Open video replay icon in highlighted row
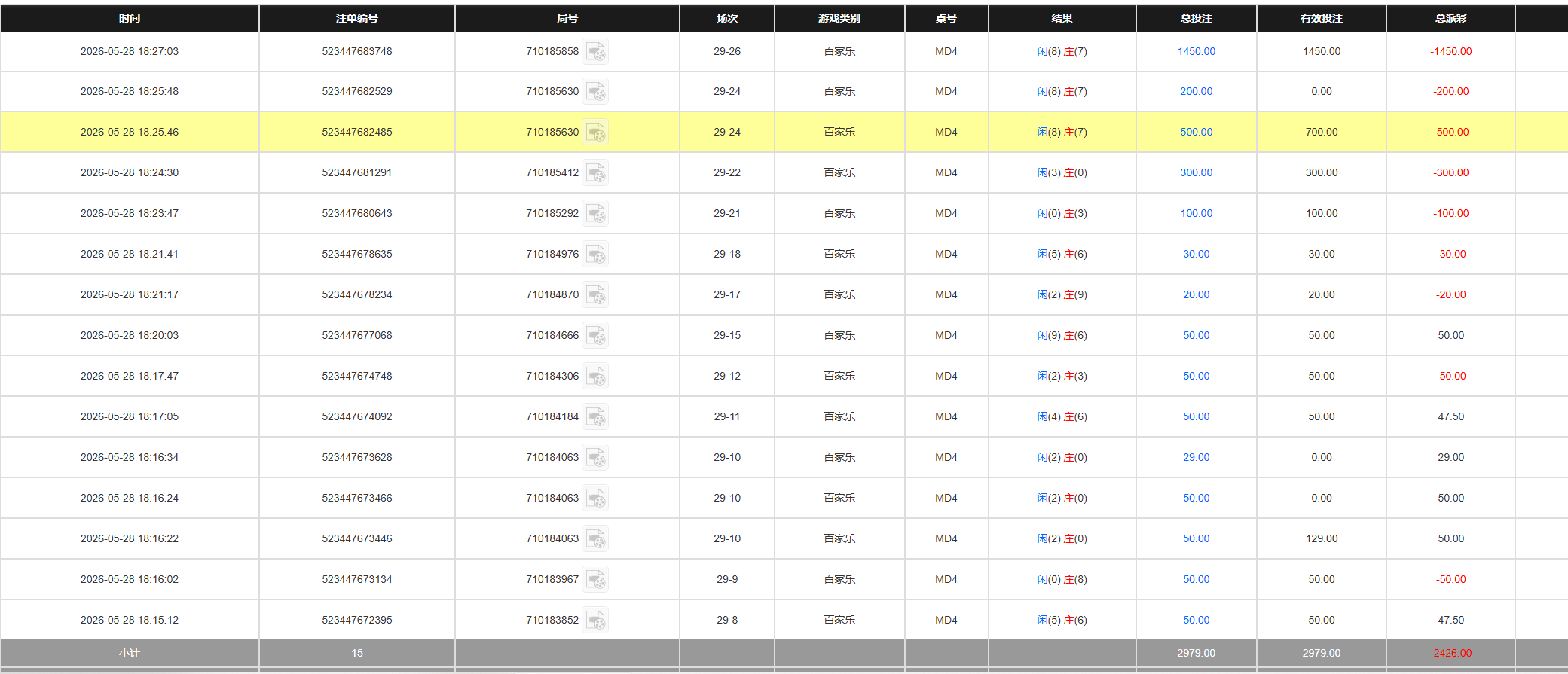Image resolution: width=1568 pixels, height=674 pixels. click(595, 133)
